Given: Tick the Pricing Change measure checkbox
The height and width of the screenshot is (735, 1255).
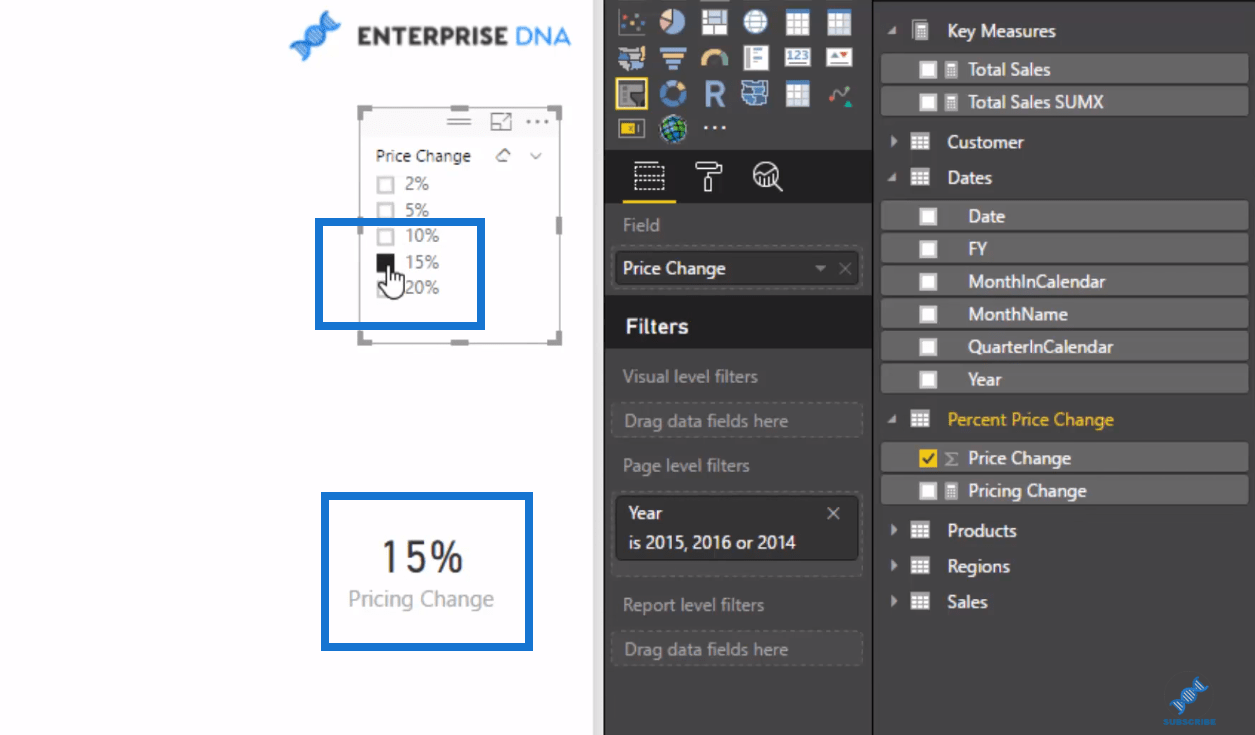Looking at the screenshot, I should (x=928, y=491).
